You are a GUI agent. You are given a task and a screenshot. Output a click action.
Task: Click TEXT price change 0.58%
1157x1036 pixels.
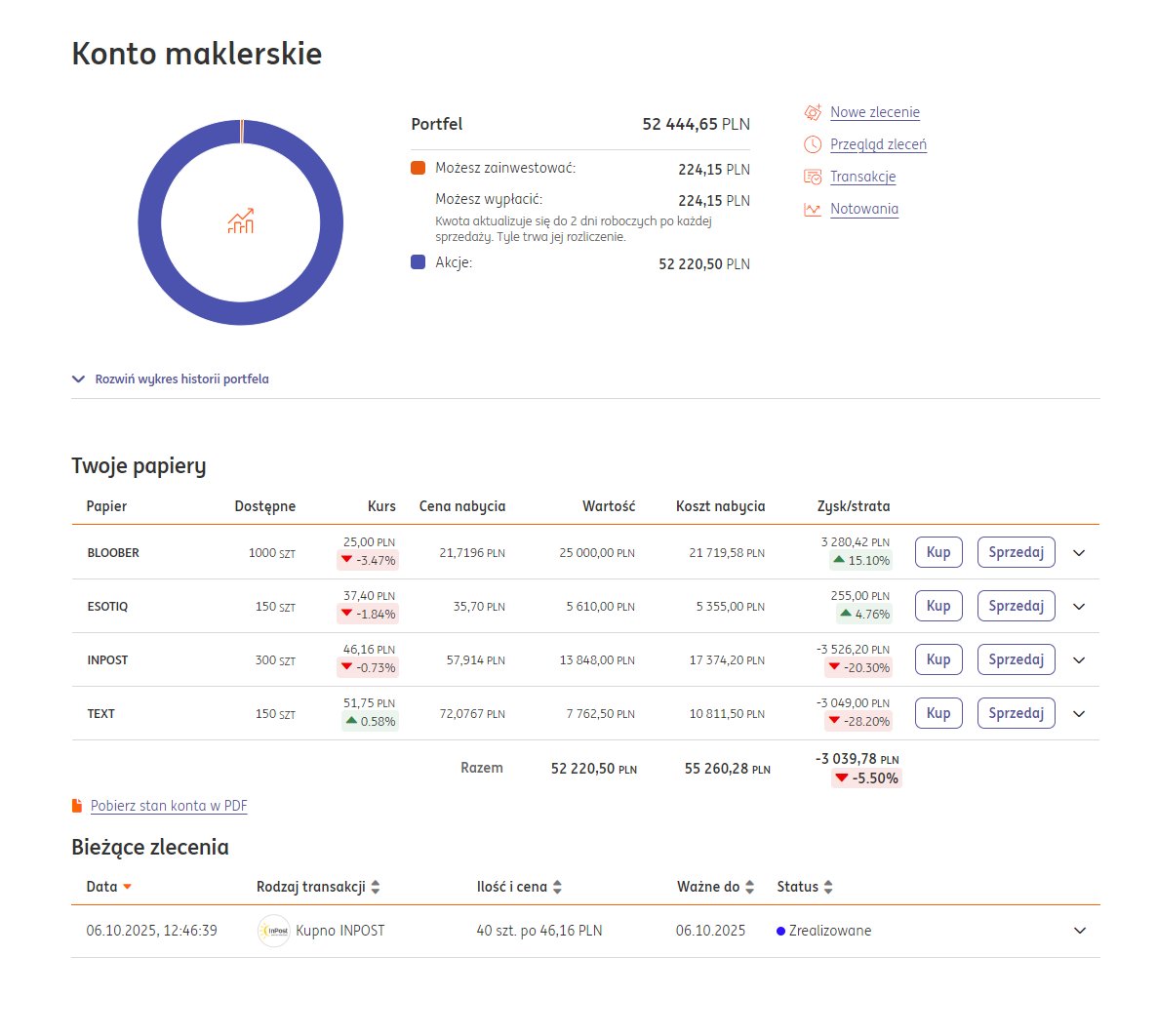[x=371, y=721]
